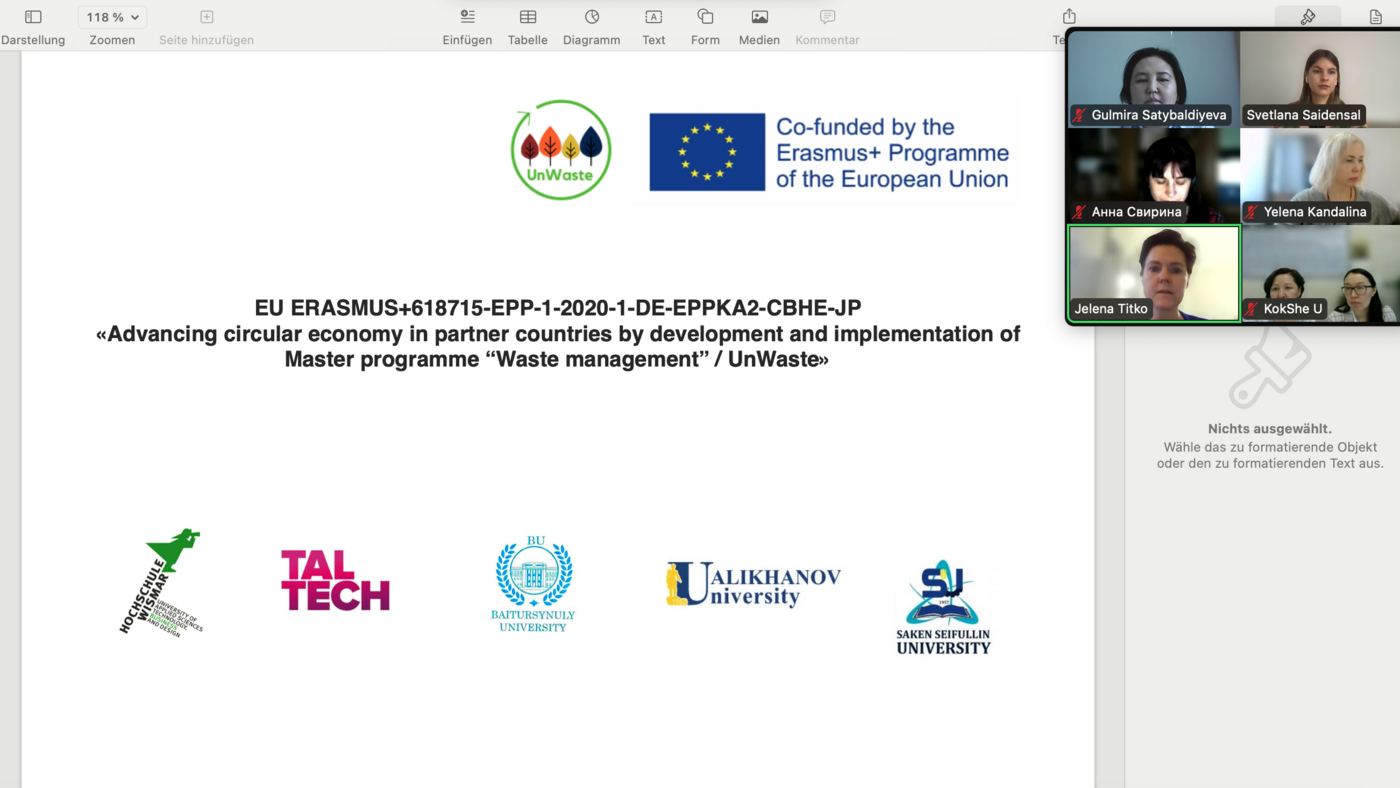
Task: Select the Baitursynuly University logo
Action: [x=534, y=584]
